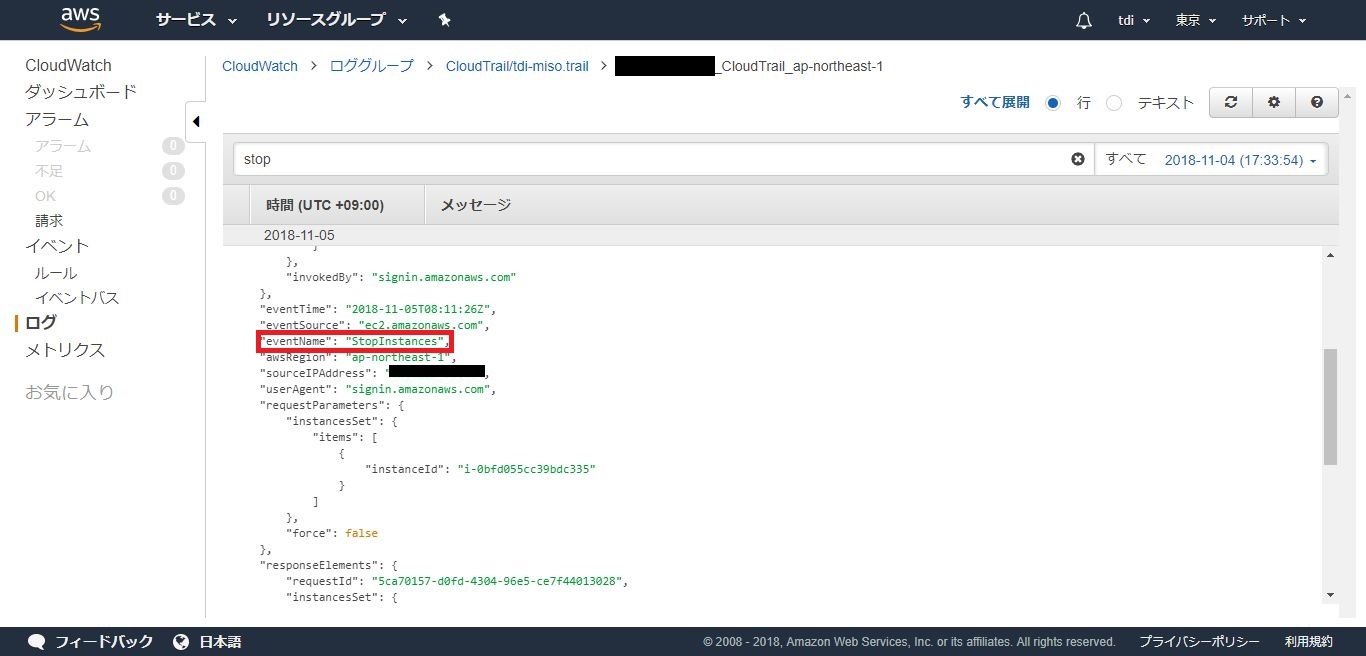Open メトリクス in the sidebar
This screenshot has height=656, width=1366.
(65, 350)
